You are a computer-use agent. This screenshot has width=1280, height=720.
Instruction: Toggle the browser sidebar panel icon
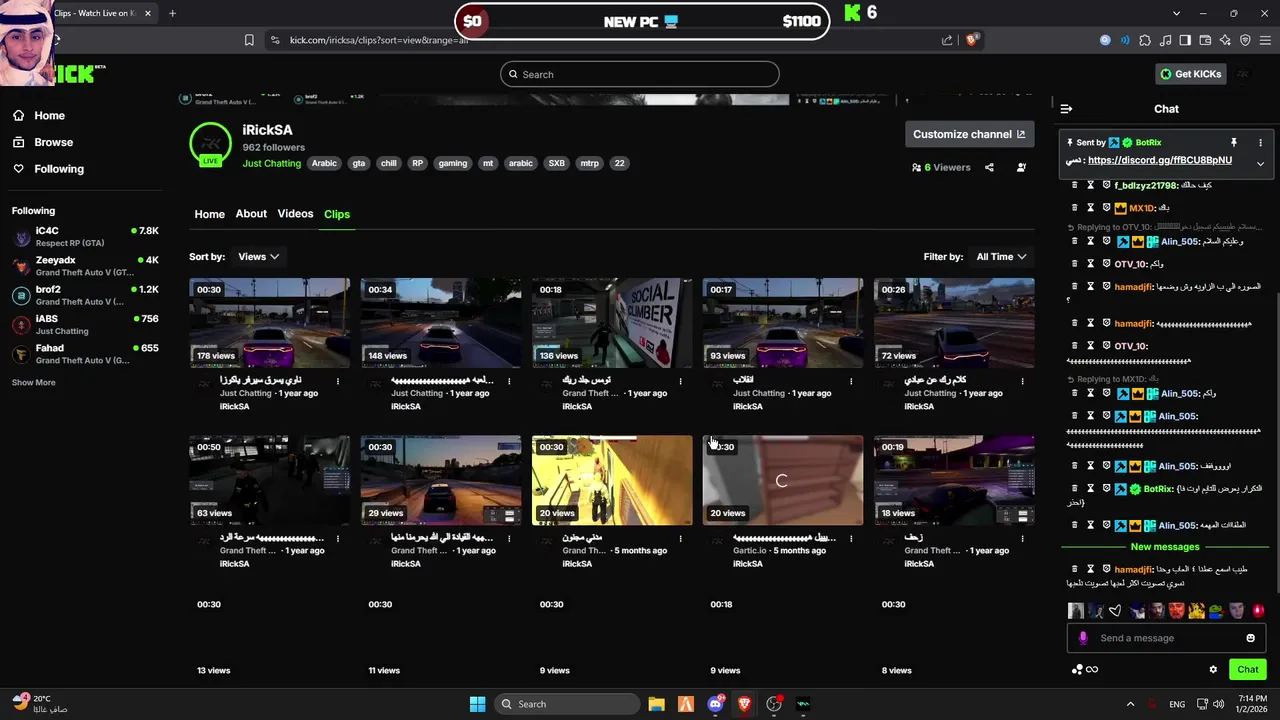[1185, 40]
